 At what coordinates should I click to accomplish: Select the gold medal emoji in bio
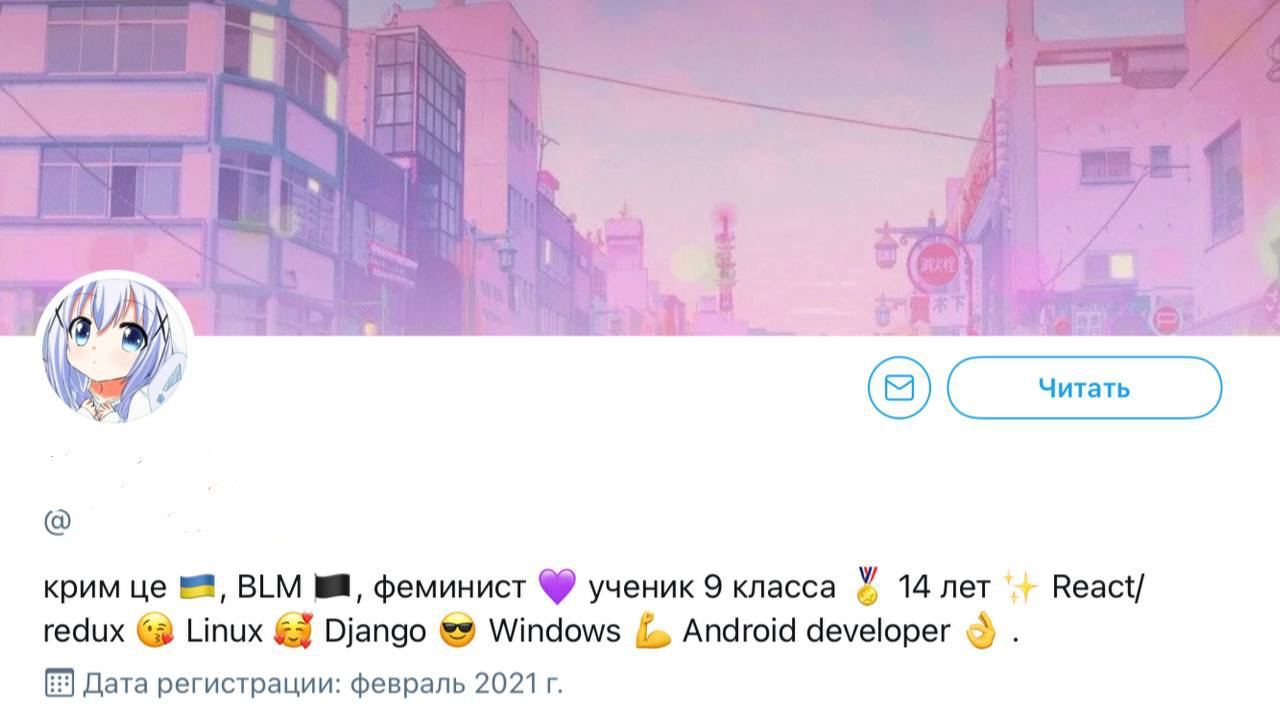867,587
